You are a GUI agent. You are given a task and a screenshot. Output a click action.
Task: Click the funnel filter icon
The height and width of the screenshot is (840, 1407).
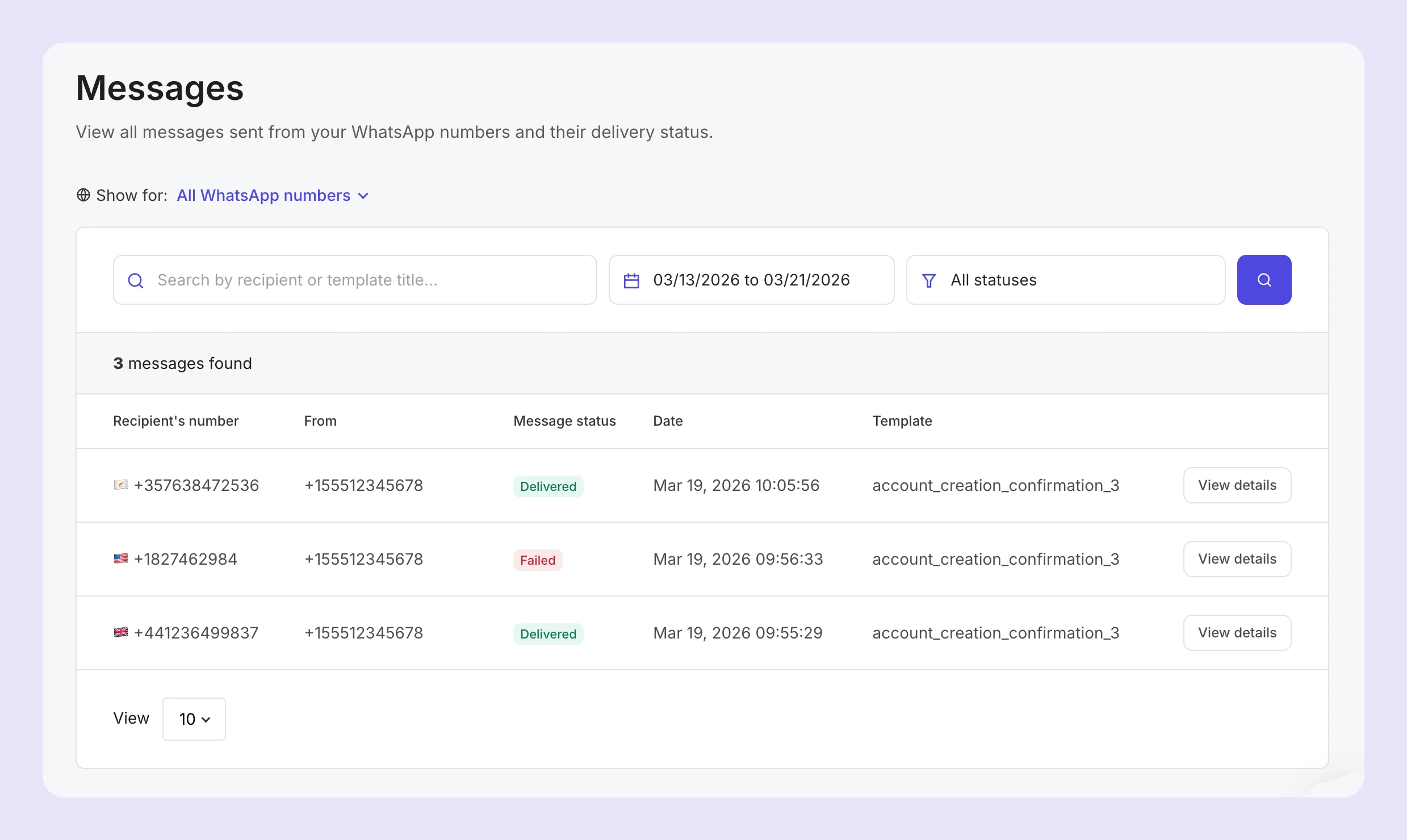[x=929, y=280]
